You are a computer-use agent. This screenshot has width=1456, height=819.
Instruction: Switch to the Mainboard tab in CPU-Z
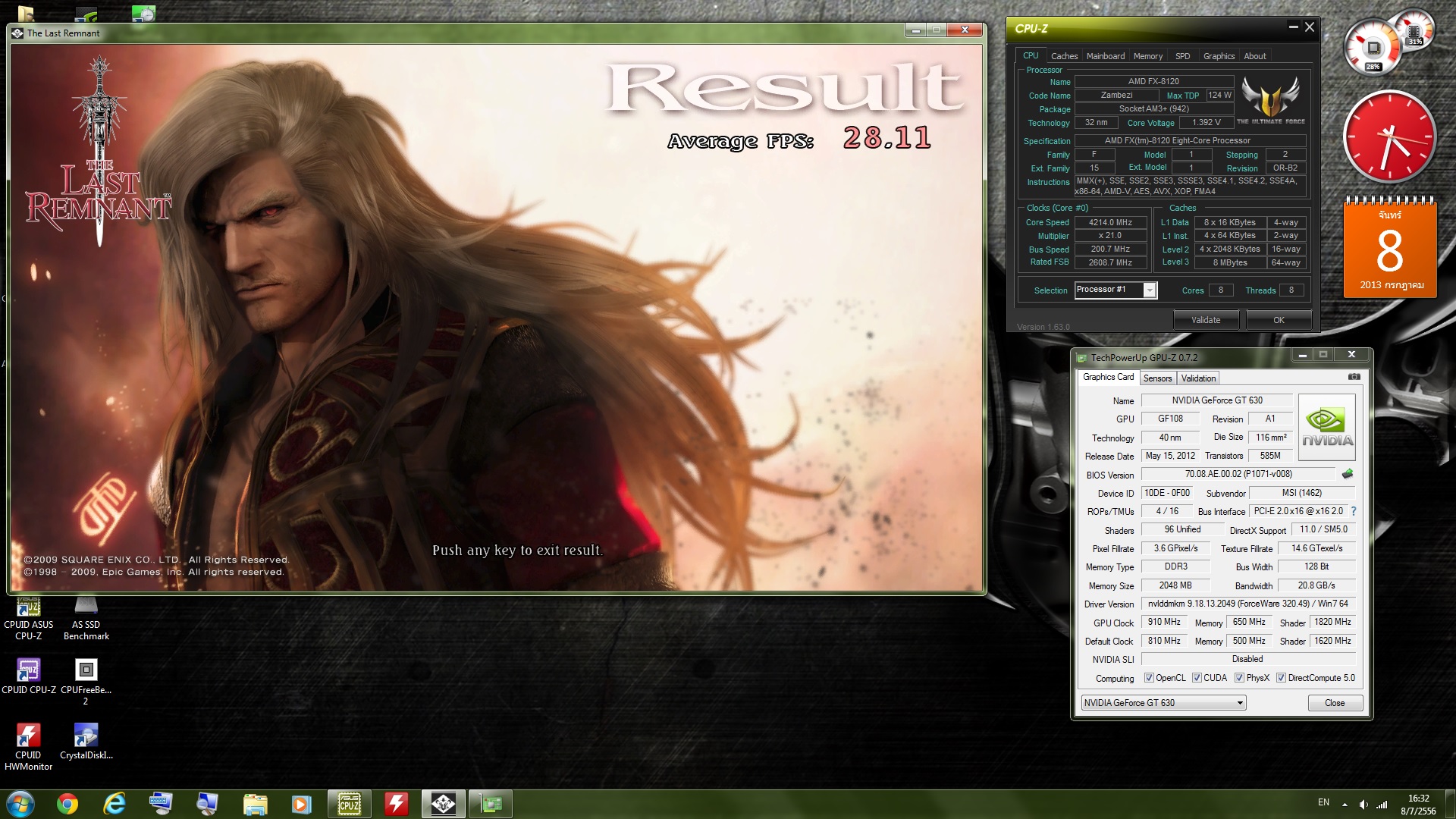click(1105, 56)
